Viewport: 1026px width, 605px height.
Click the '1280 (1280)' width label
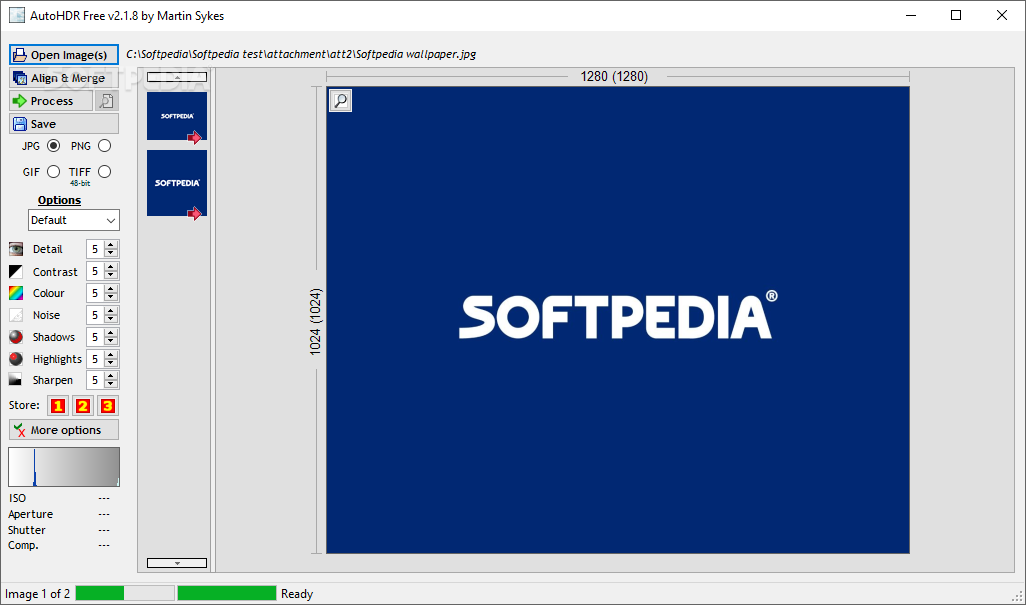point(614,77)
